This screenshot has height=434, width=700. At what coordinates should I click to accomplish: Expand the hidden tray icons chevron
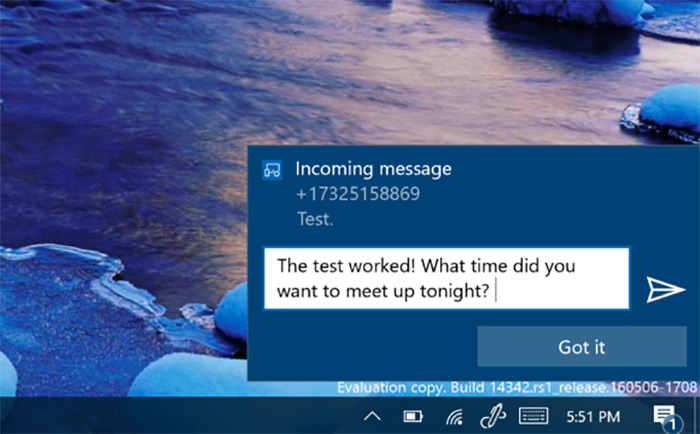click(372, 416)
